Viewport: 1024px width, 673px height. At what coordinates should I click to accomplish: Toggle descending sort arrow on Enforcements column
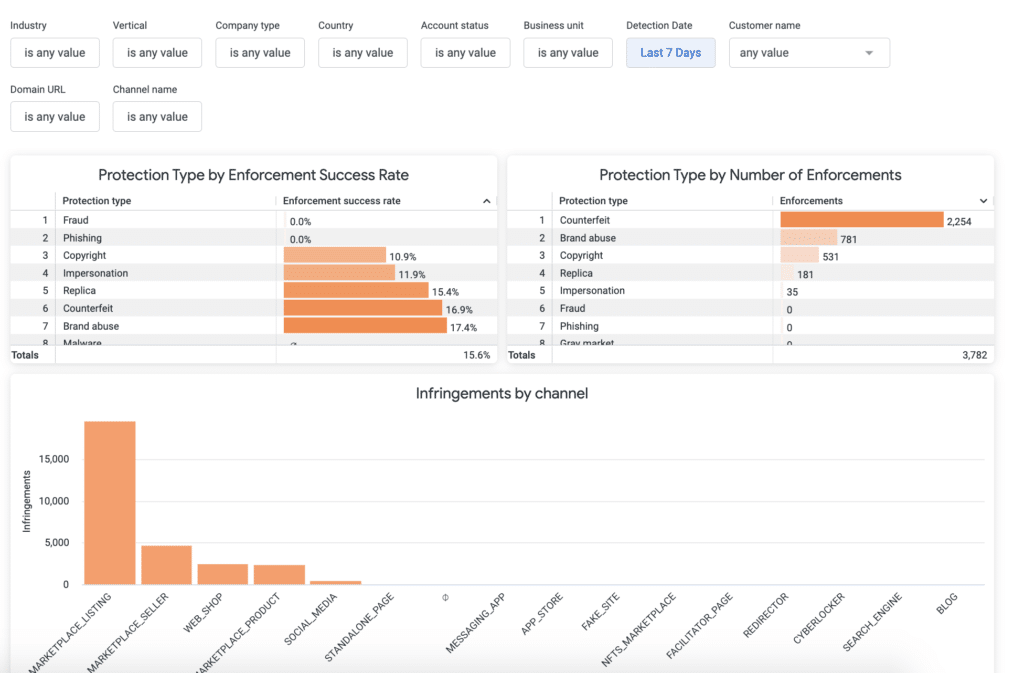(983, 201)
